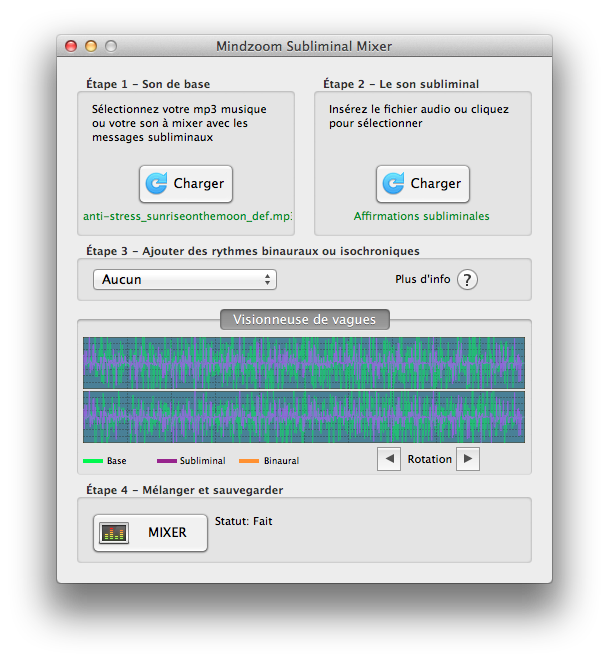Click the Étape 2 – Le son subliminal heading

[x=401, y=84]
